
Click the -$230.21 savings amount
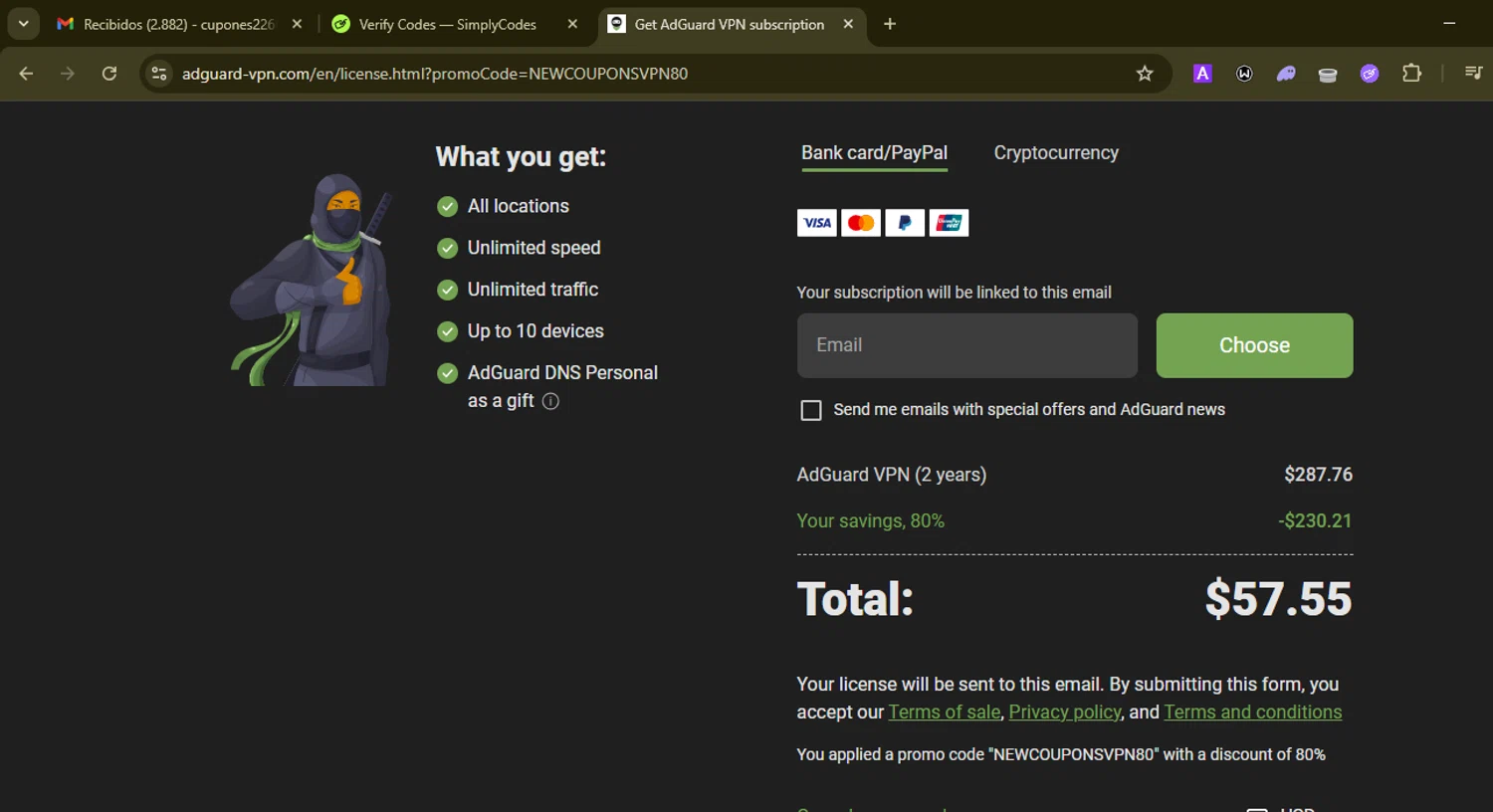(x=1315, y=520)
